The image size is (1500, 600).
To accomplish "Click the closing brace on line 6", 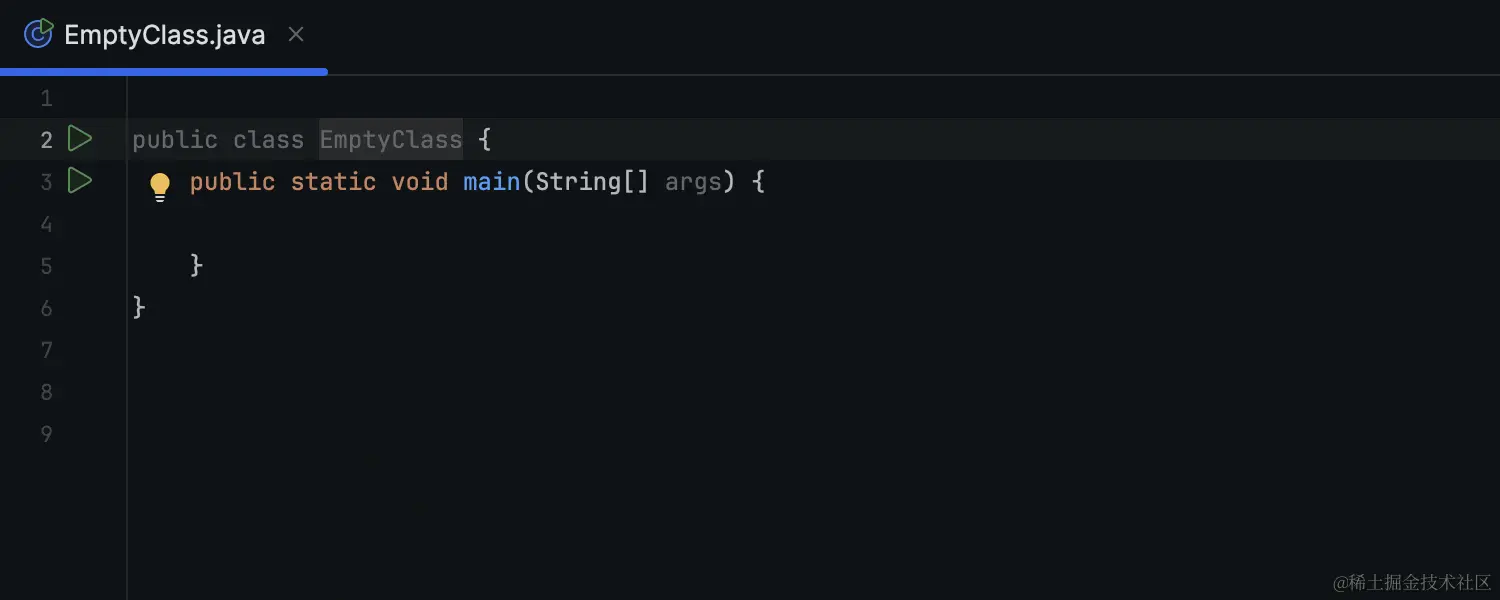I will click(x=138, y=307).
